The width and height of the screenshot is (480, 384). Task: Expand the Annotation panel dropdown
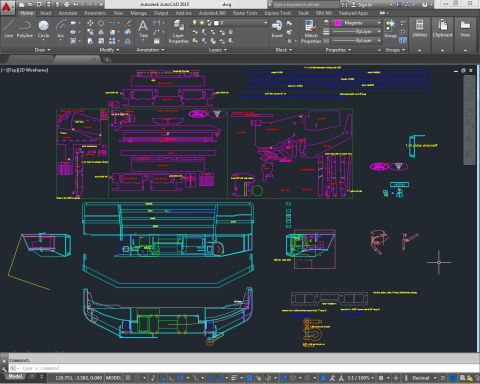tap(150, 50)
